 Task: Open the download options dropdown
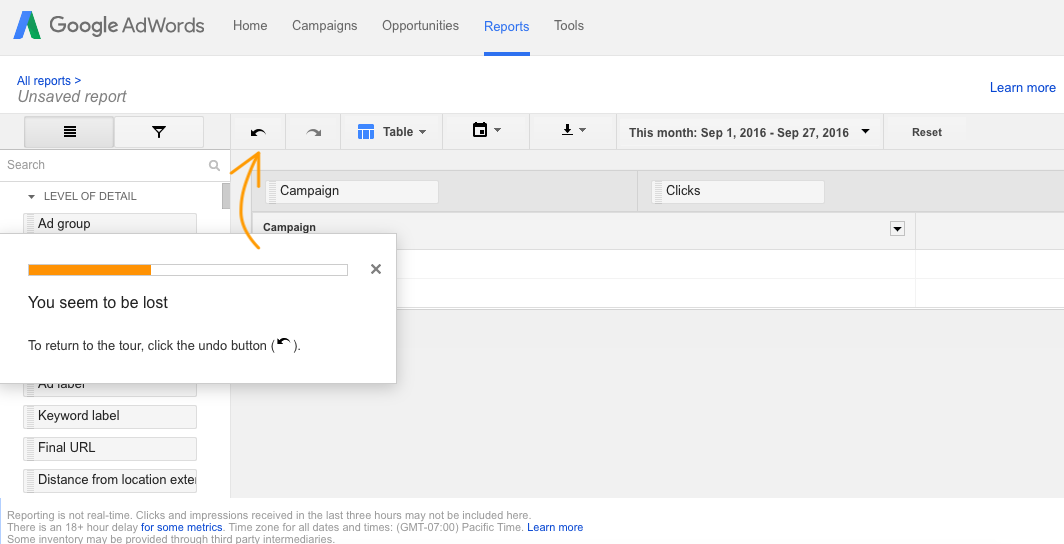(x=573, y=130)
